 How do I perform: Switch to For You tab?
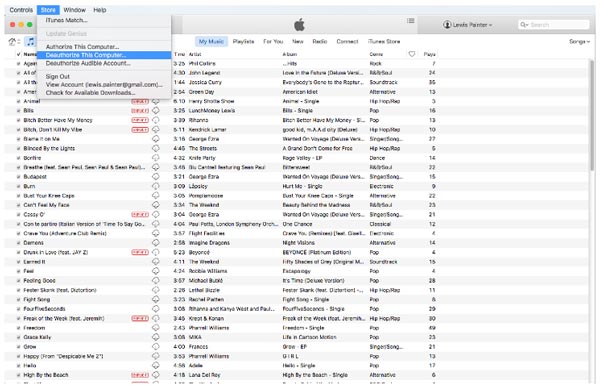273,41
